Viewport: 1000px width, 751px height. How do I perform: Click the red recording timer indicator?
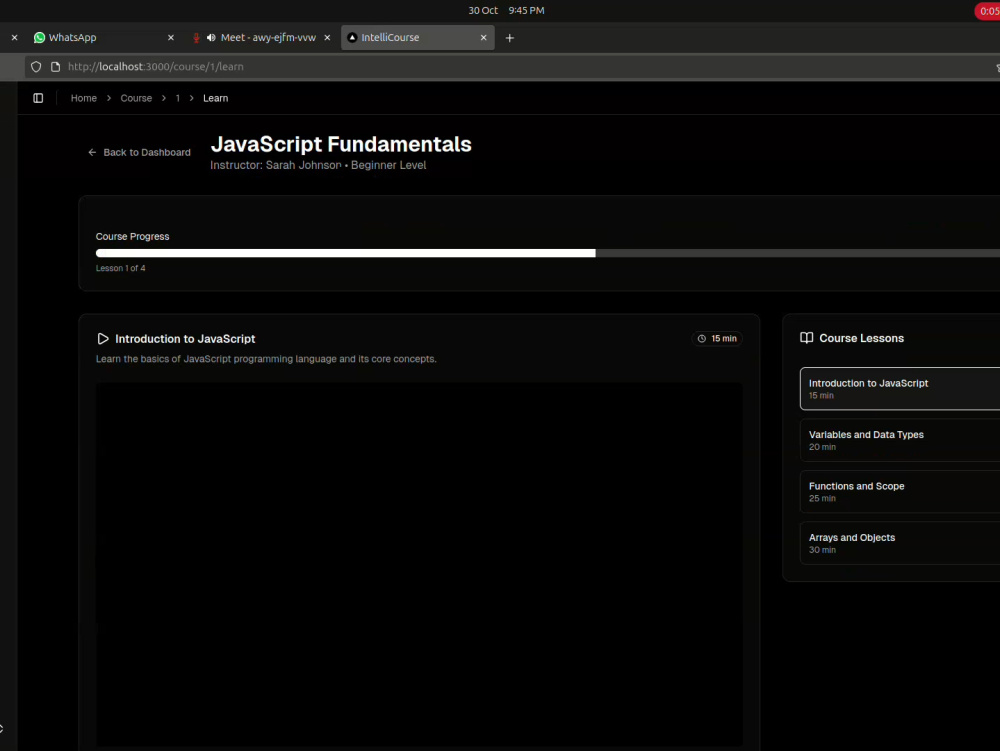coord(987,11)
